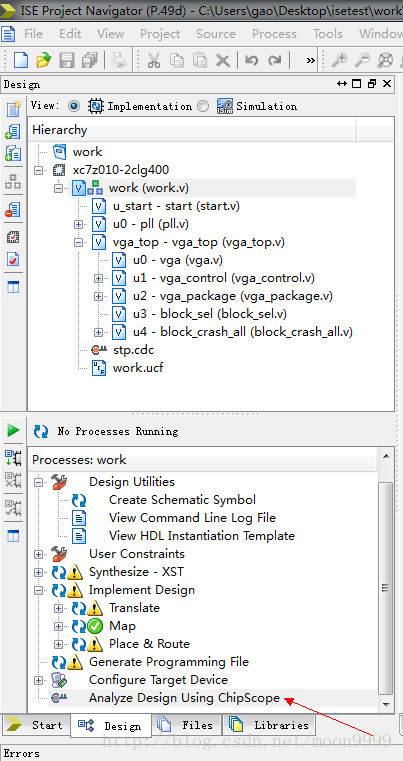Image resolution: width=403 pixels, height=761 pixels.
Task: Switch to the Libraries tab
Action: point(269,725)
